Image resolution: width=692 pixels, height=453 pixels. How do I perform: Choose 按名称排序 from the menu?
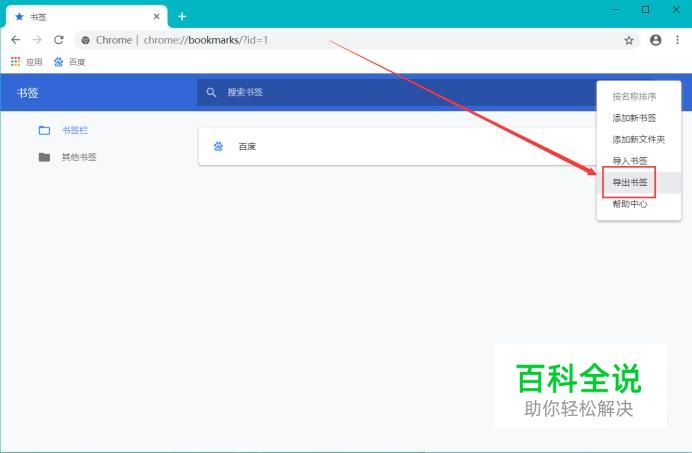[639, 97]
